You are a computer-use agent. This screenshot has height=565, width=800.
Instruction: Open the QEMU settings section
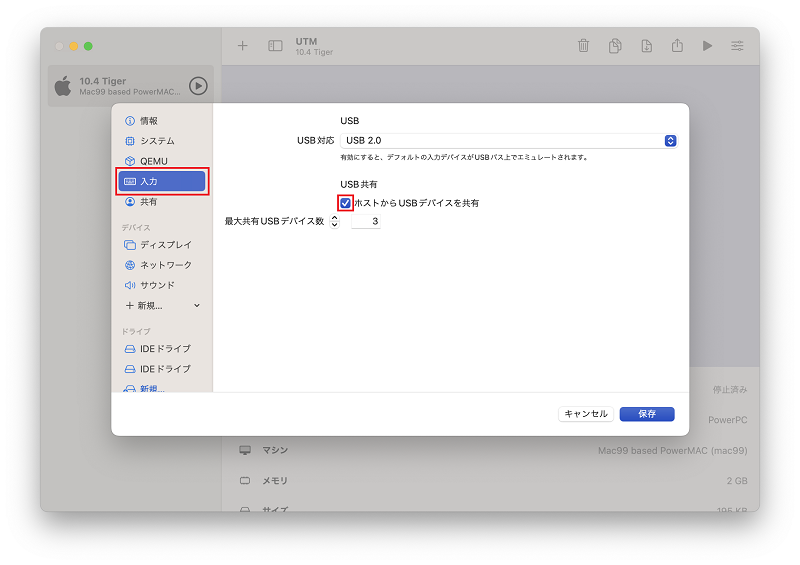(161, 161)
